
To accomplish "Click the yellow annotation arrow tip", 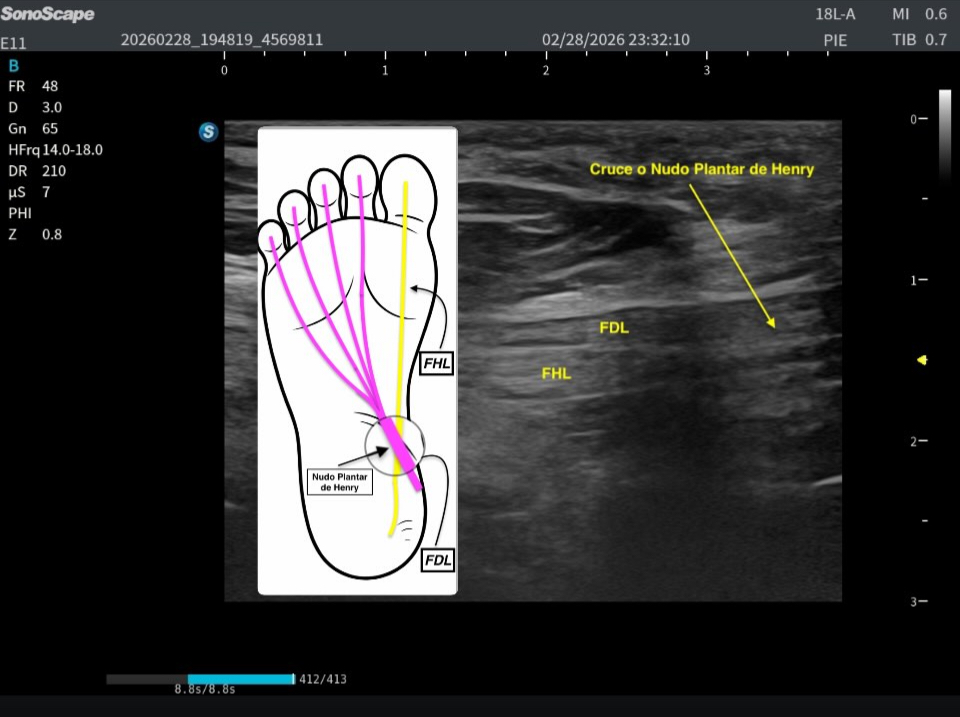I will click(774, 326).
